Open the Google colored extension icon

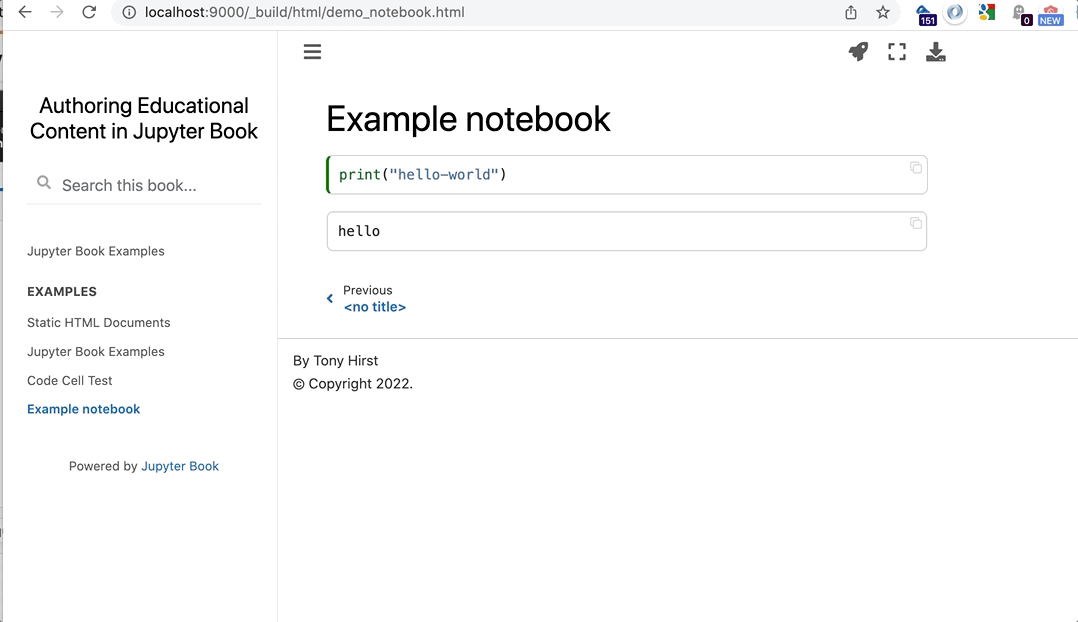point(987,12)
